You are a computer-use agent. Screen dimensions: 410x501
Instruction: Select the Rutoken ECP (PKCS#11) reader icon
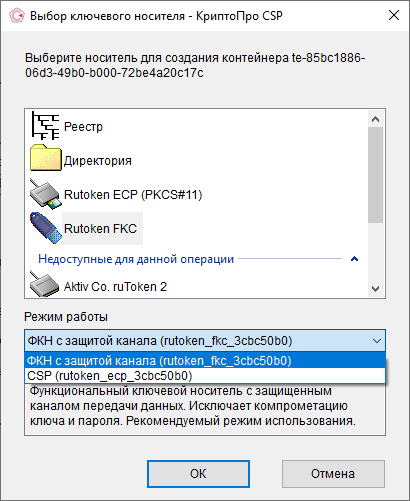45,194
